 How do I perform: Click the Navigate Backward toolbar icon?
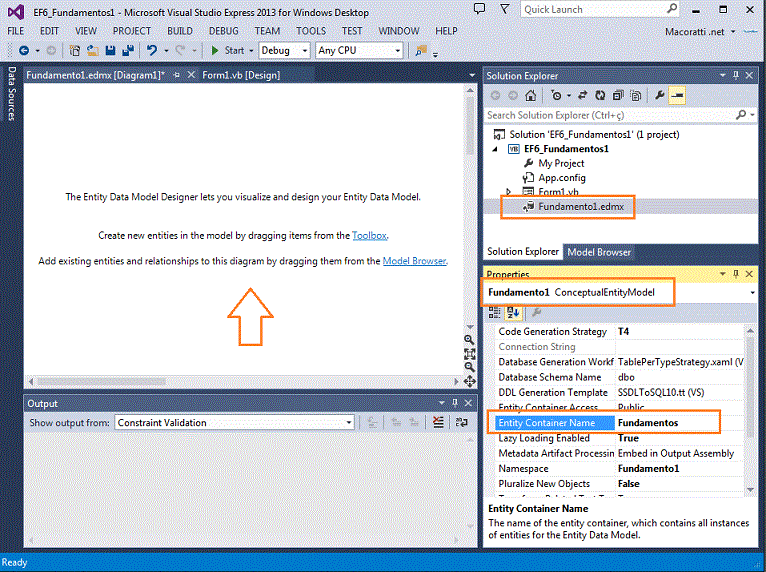point(23,50)
